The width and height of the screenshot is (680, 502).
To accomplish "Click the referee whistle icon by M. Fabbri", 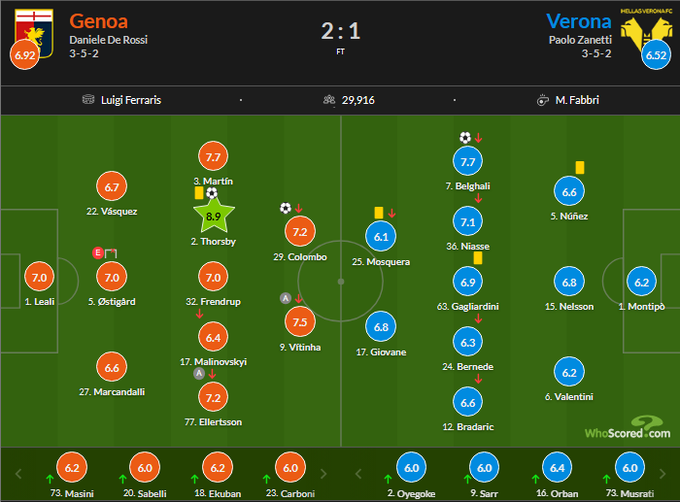I will click(542, 100).
